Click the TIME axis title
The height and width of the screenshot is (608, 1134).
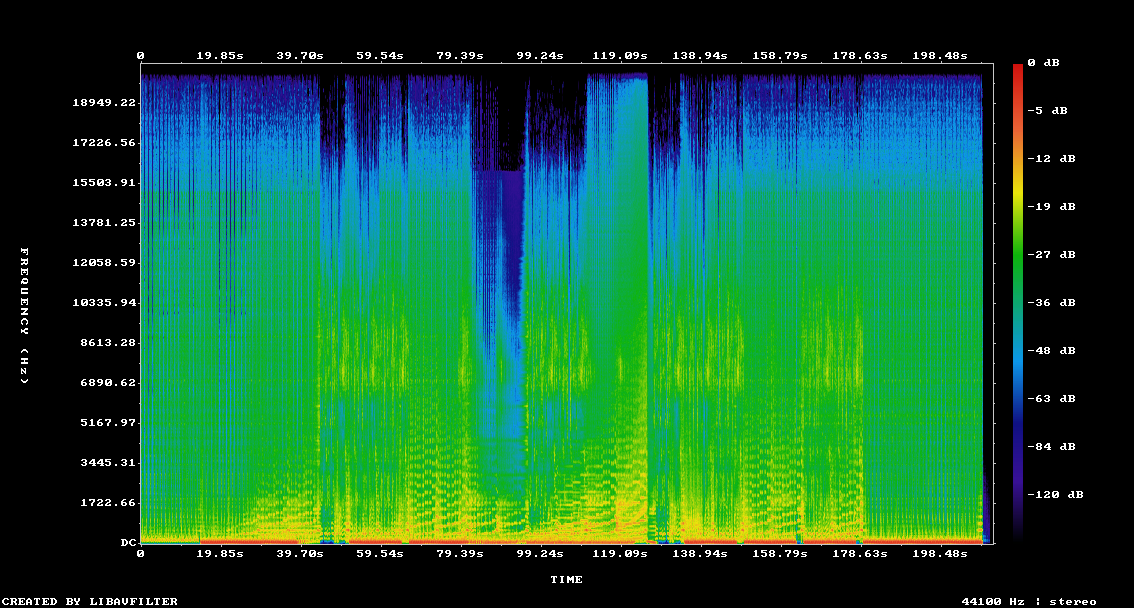point(566,579)
